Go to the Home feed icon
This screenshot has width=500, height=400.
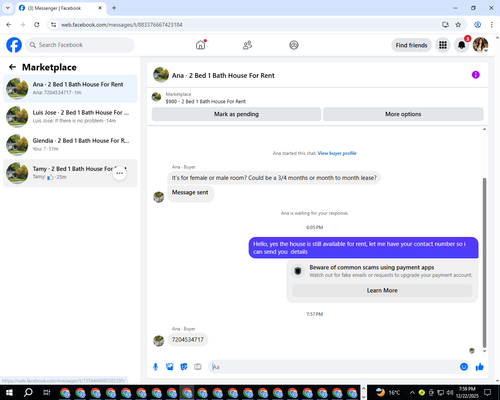click(x=201, y=45)
